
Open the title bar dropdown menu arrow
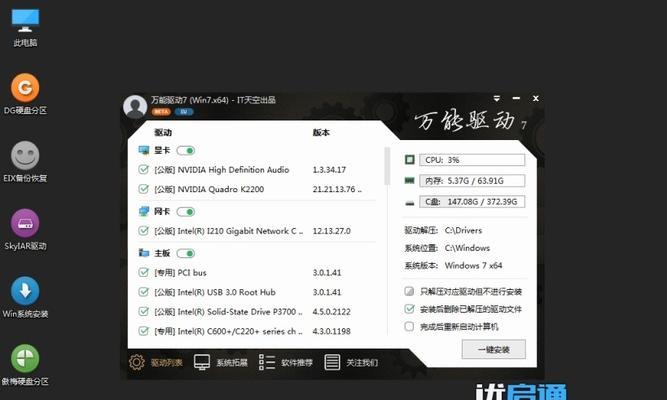pos(496,98)
